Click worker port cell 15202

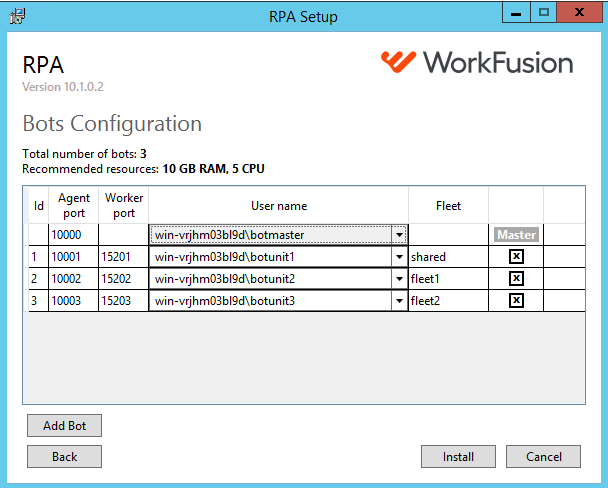click(x=123, y=279)
